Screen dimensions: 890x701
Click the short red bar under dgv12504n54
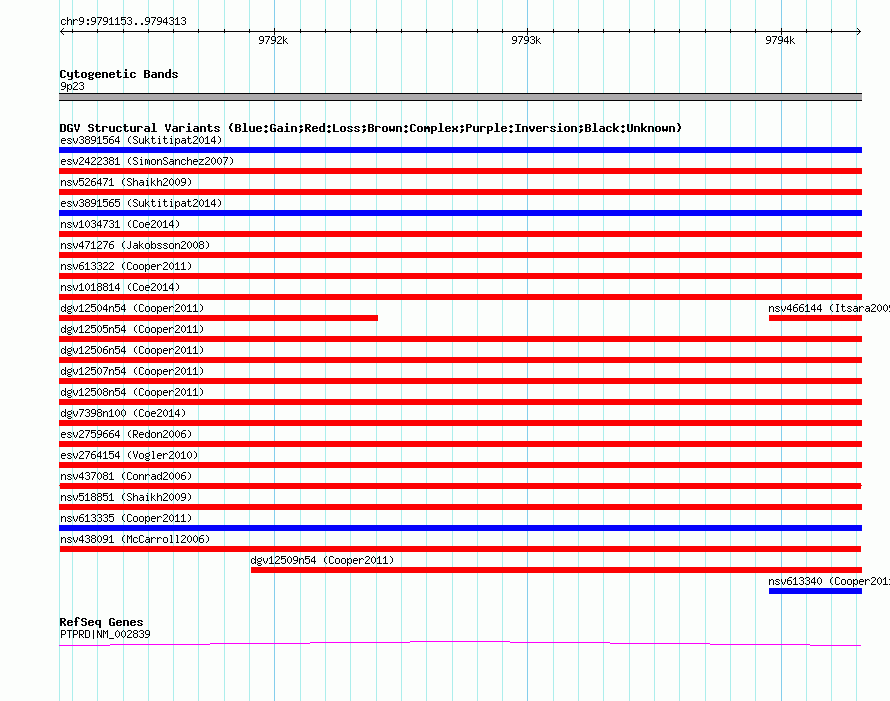tap(219, 318)
